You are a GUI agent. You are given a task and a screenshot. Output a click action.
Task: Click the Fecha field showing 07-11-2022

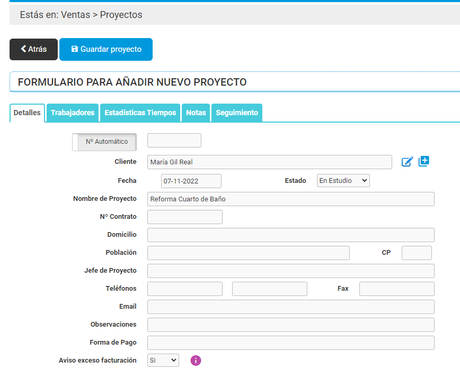click(191, 181)
